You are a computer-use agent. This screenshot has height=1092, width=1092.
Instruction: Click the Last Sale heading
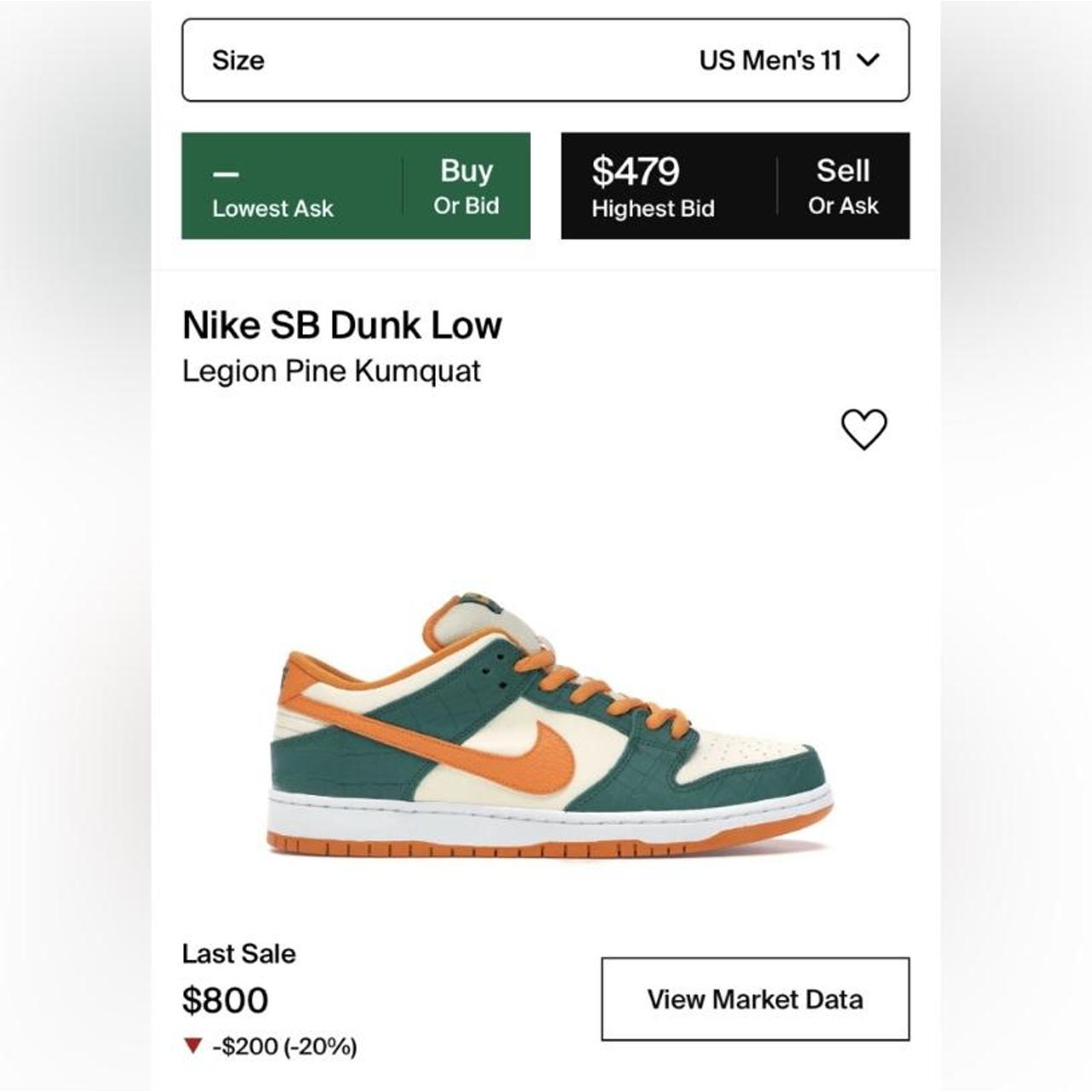[237, 954]
